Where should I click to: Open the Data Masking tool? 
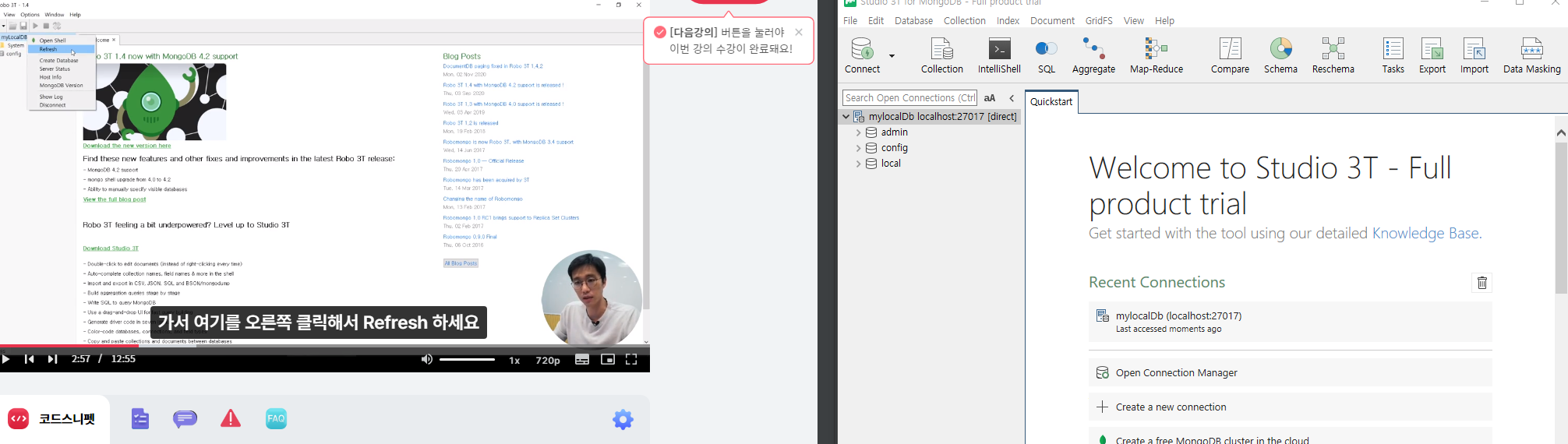tap(1532, 55)
